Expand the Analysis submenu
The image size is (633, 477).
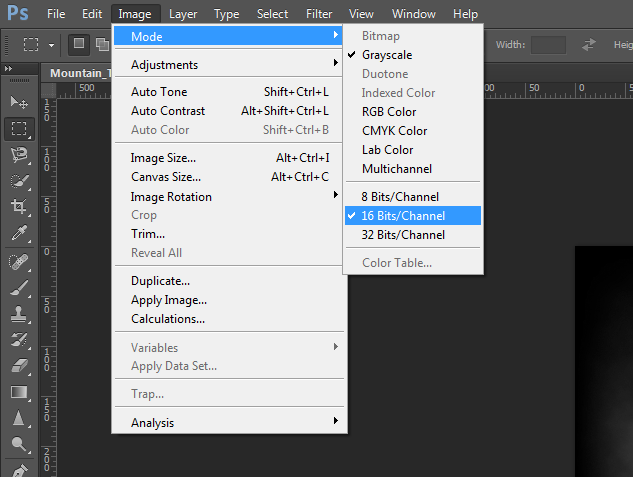point(228,423)
